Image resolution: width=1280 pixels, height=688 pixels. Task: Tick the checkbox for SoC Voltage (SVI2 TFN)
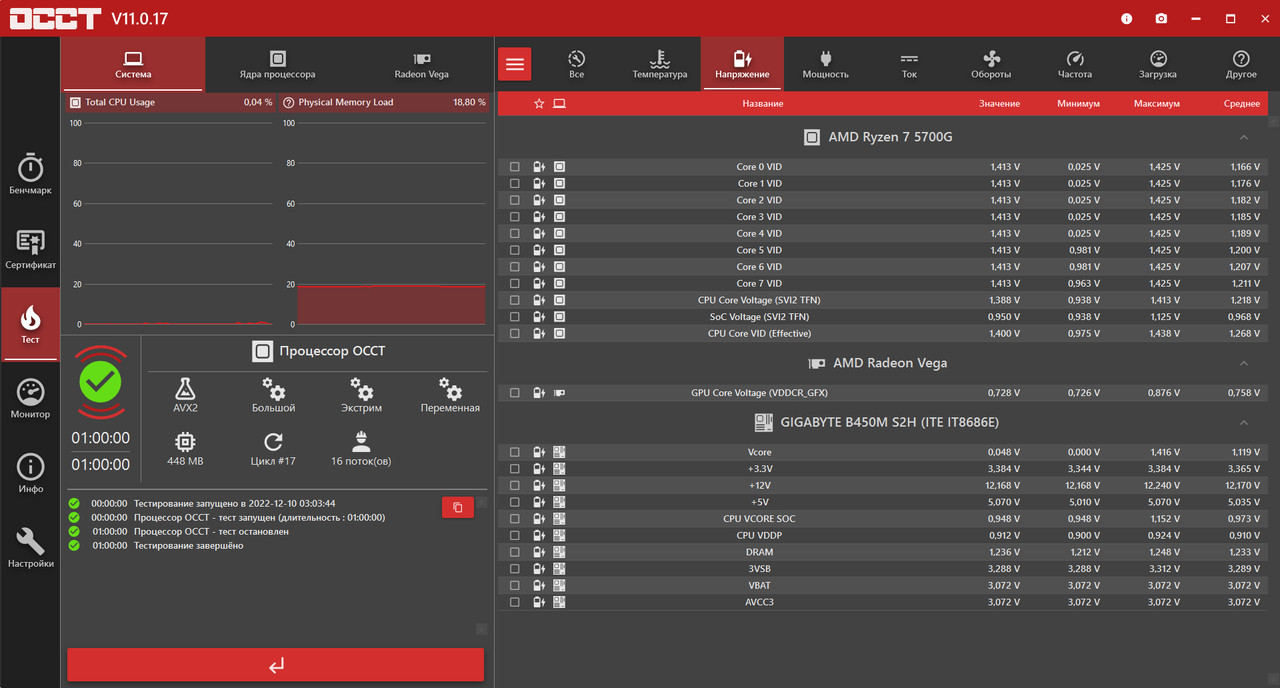click(x=515, y=317)
